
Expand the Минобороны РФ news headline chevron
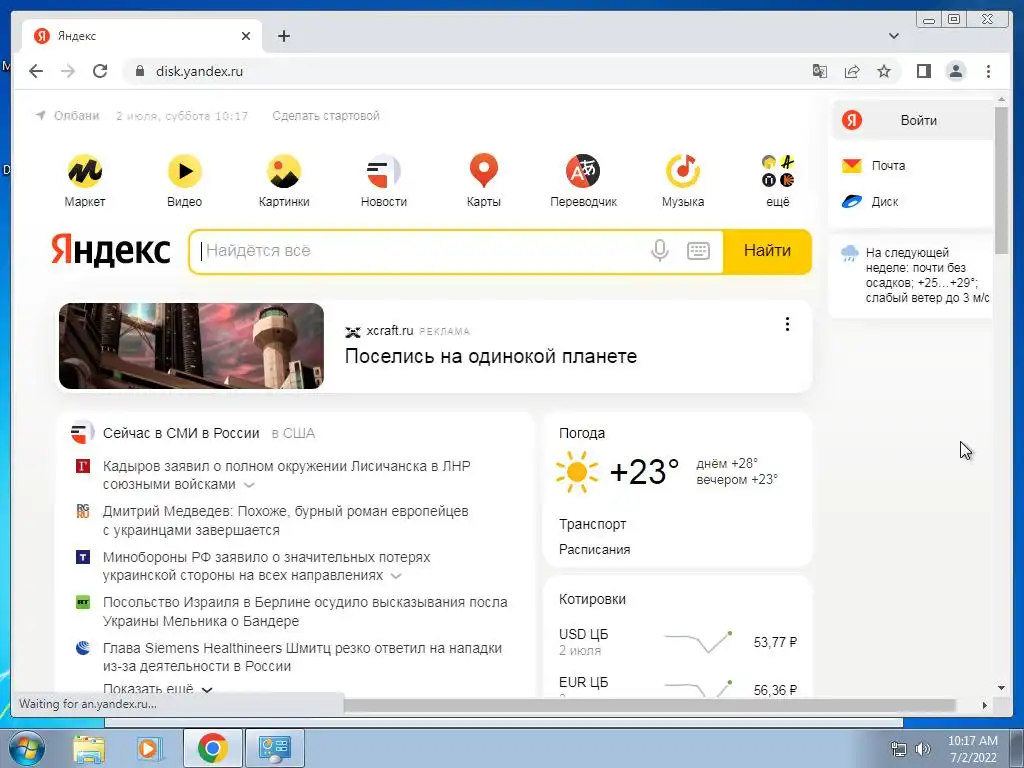[396, 576]
